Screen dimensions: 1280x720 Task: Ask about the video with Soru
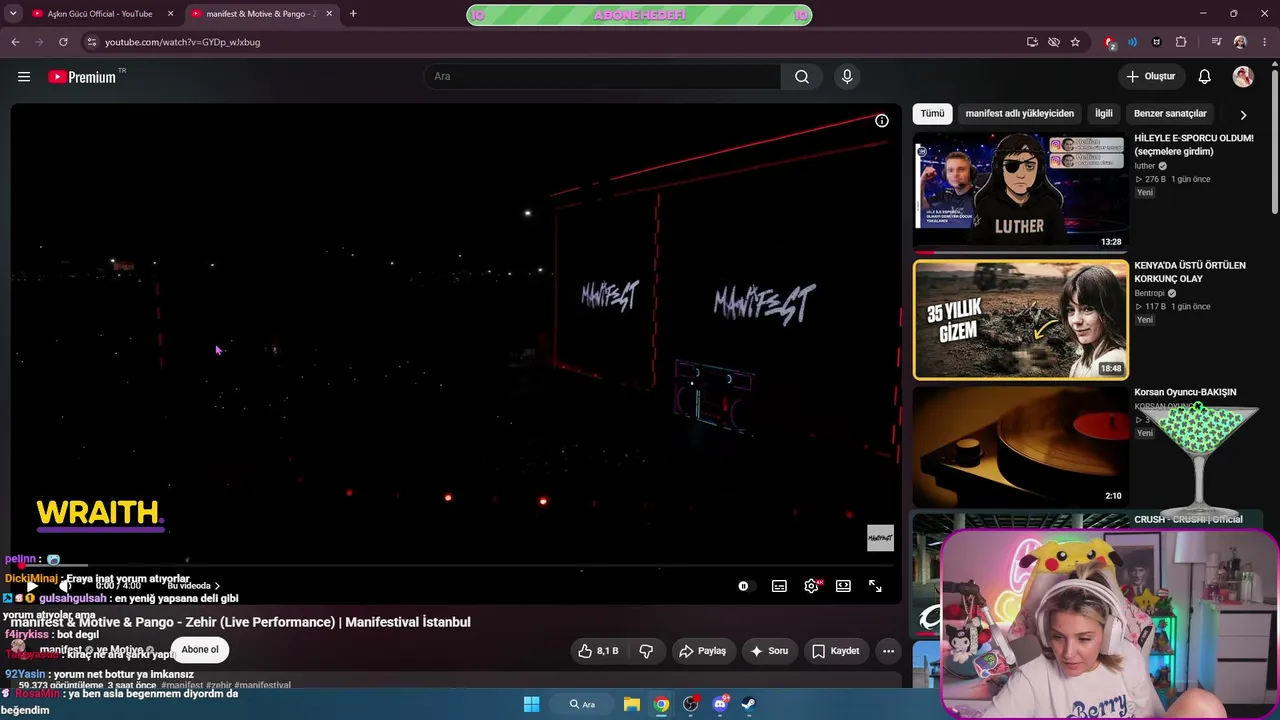point(769,651)
